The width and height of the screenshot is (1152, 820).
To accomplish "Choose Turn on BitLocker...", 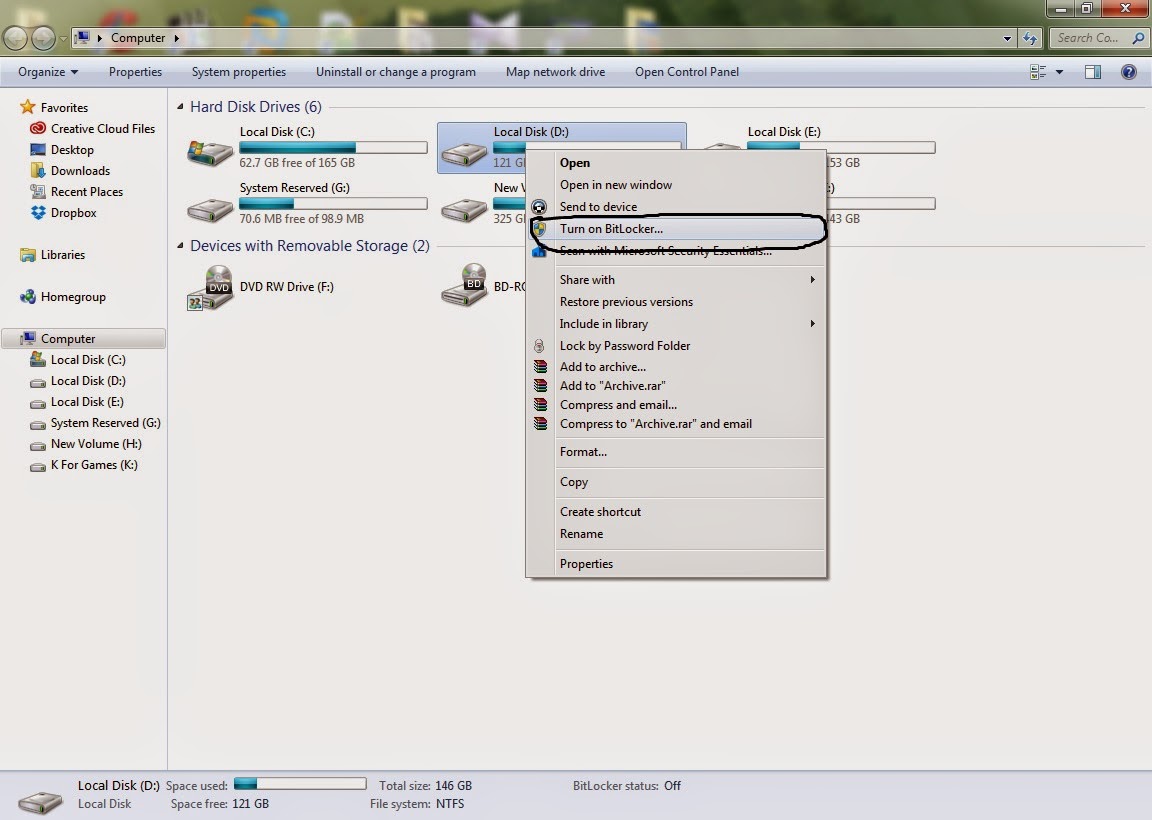I will point(677,229).
